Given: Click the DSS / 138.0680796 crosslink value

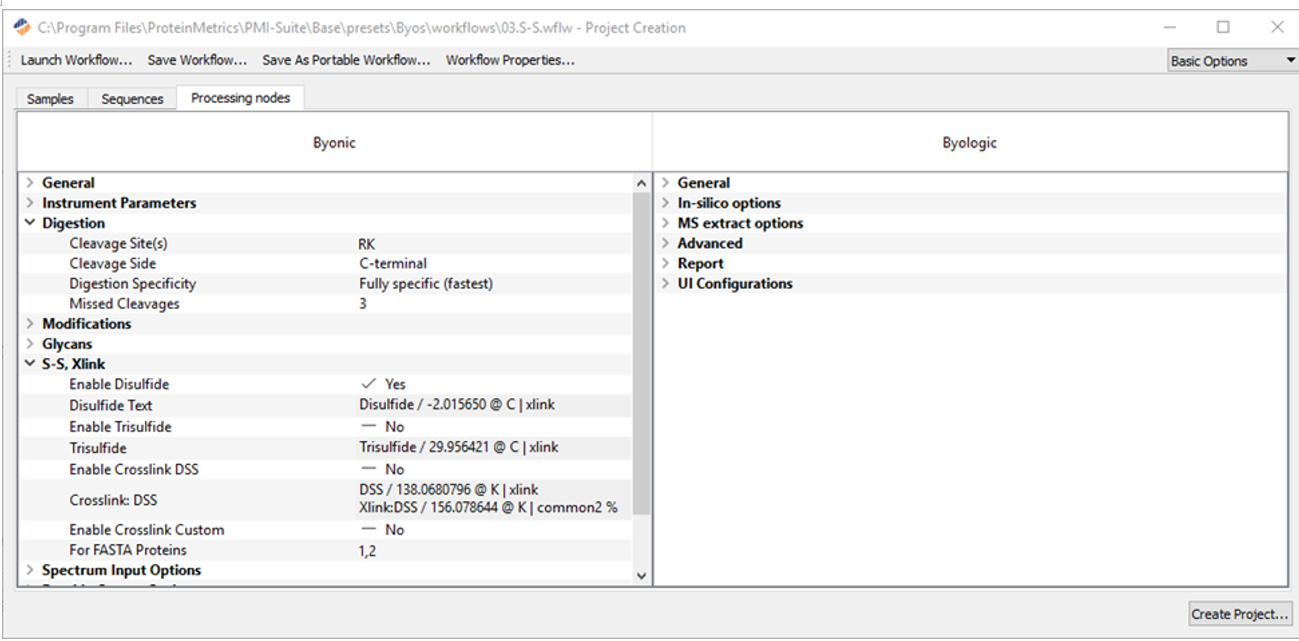Looking at the screenshot, I should coord(449,490).
